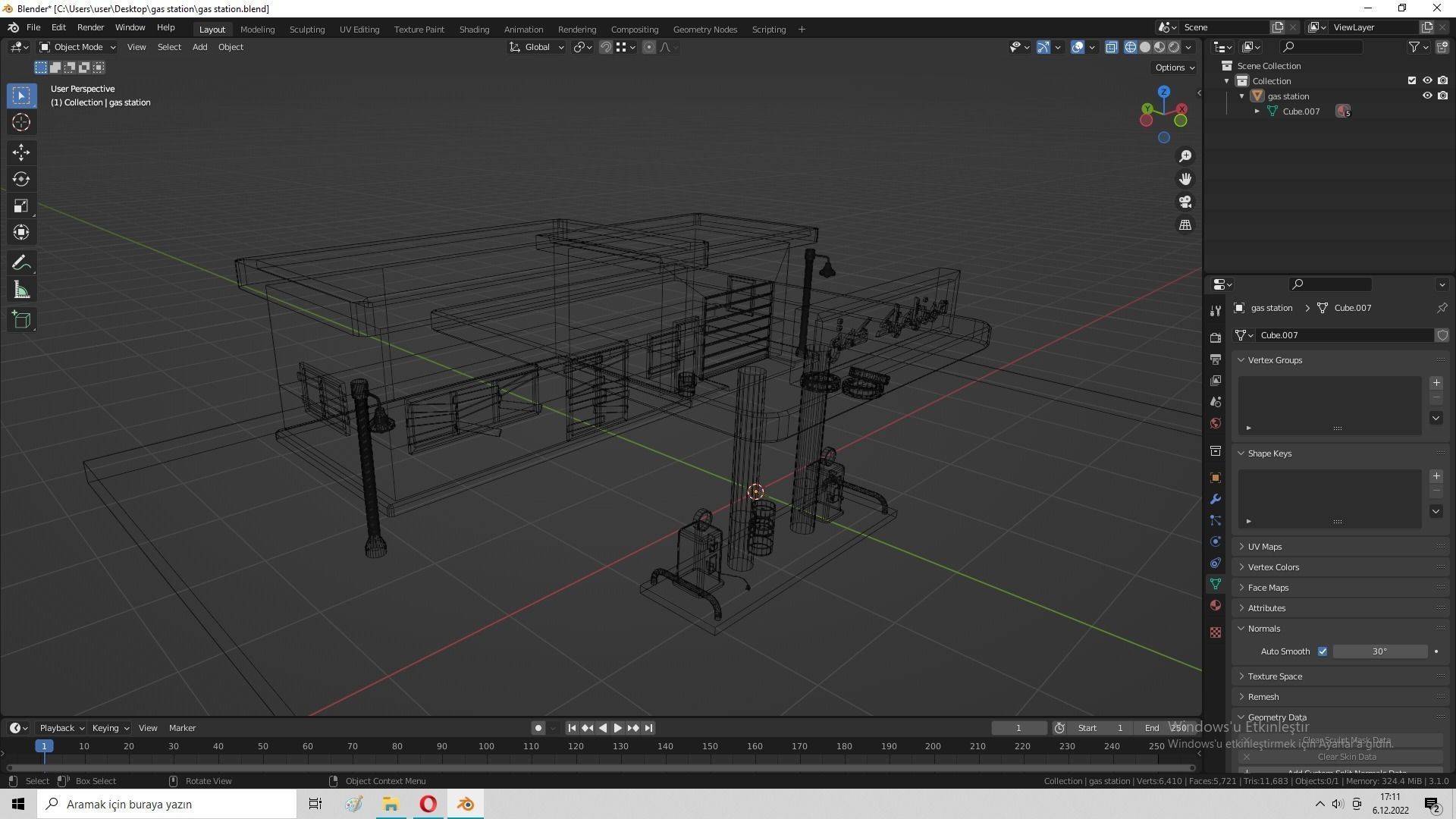Screen dimensions: 1456x819
Task: Open the Modifier properties tab
Action: (x=1216, y=499)
